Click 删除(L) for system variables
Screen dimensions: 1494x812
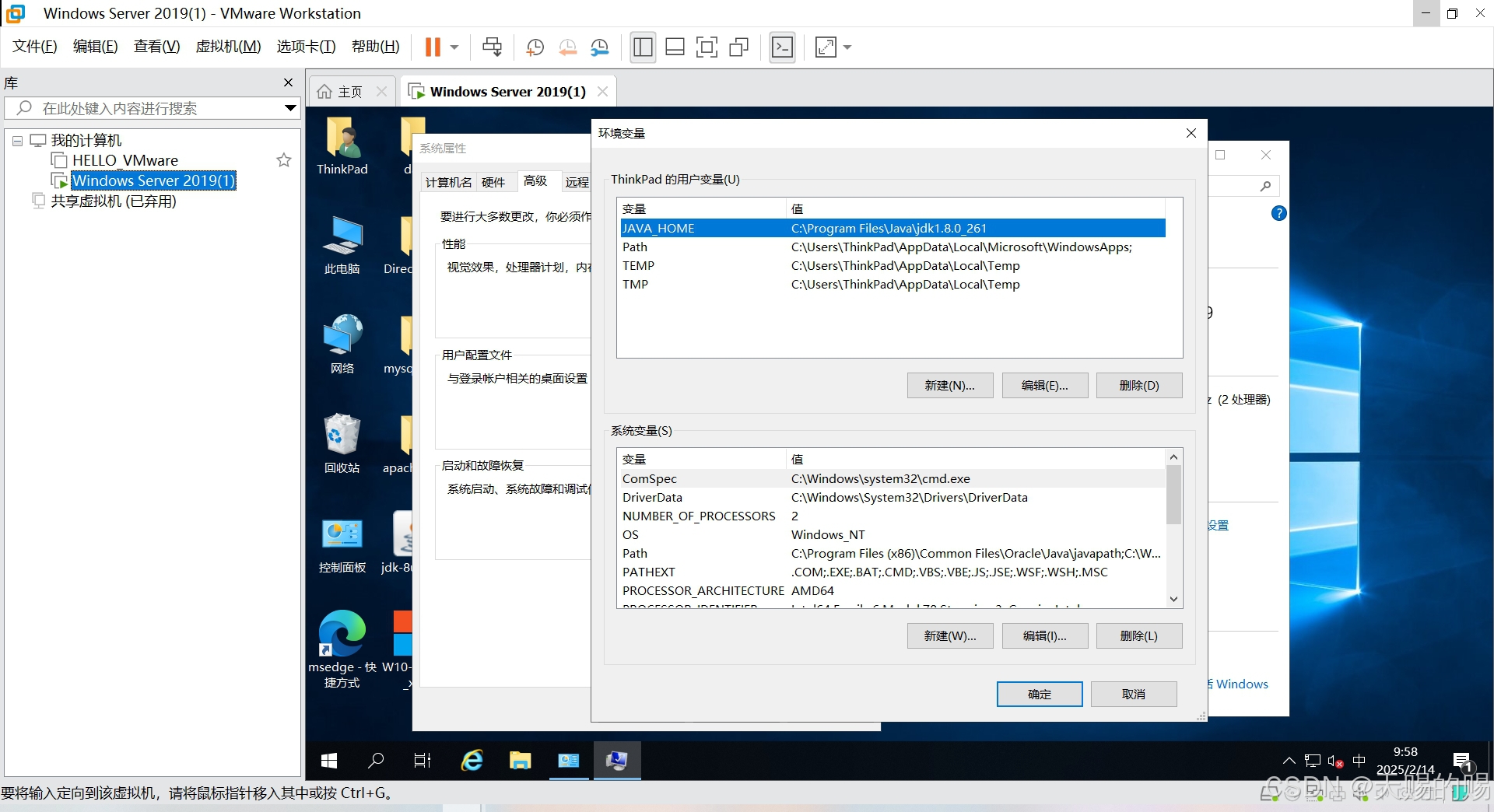[1139, 635]
